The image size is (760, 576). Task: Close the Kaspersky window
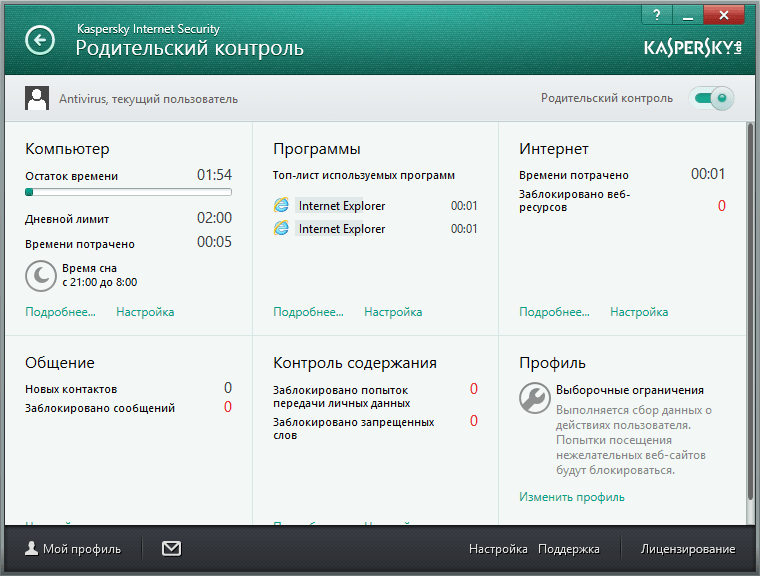coord(724,15)
